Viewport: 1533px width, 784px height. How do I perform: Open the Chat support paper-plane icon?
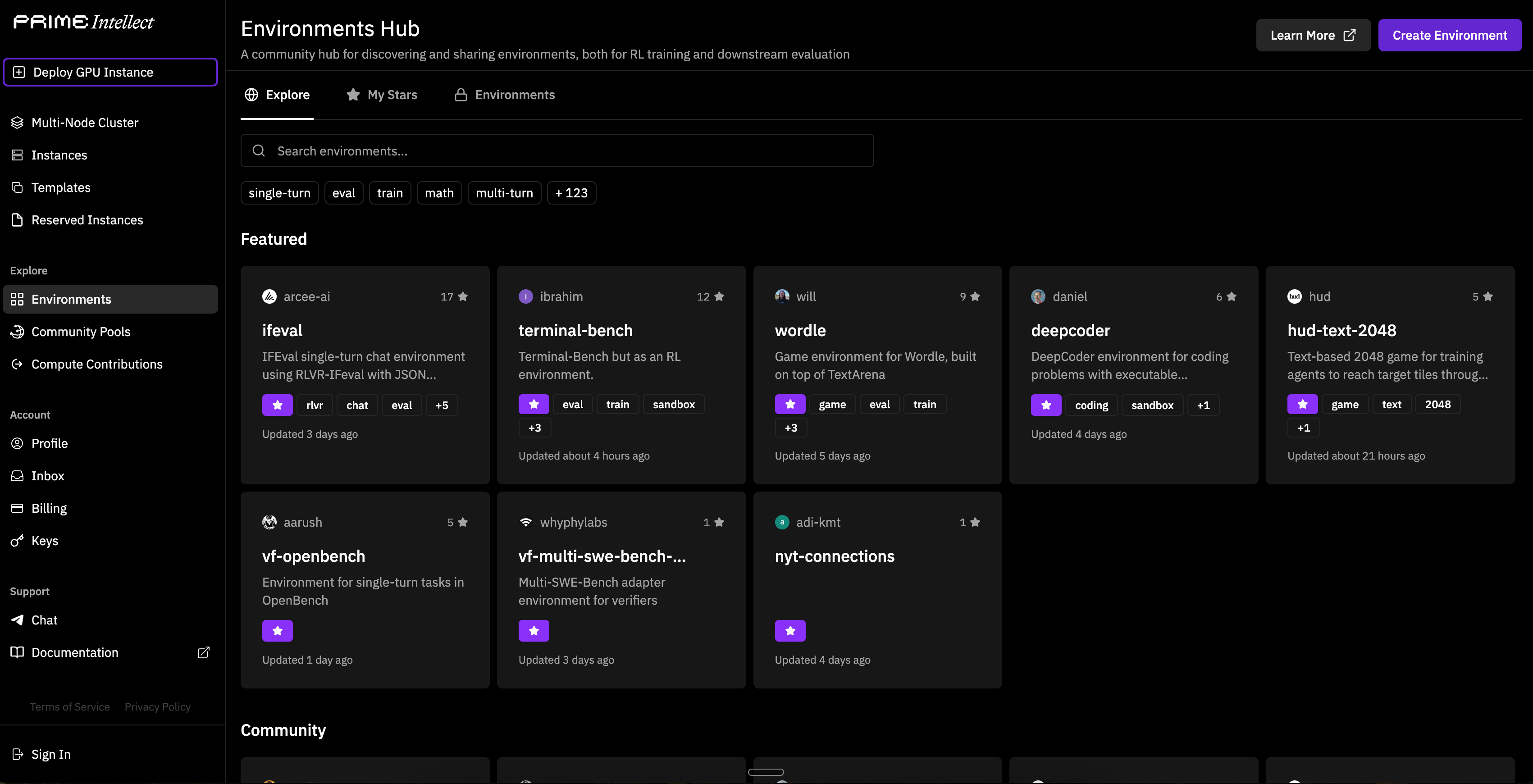17,620
